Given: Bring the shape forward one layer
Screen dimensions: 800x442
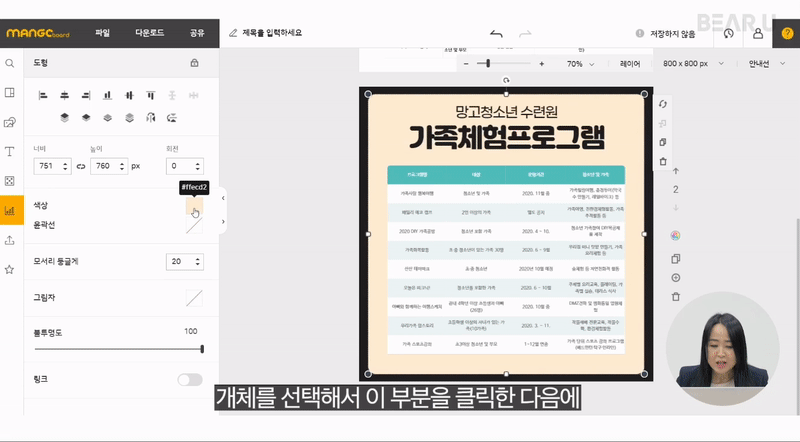Looking at the screenshot, I should coord(86,117).
